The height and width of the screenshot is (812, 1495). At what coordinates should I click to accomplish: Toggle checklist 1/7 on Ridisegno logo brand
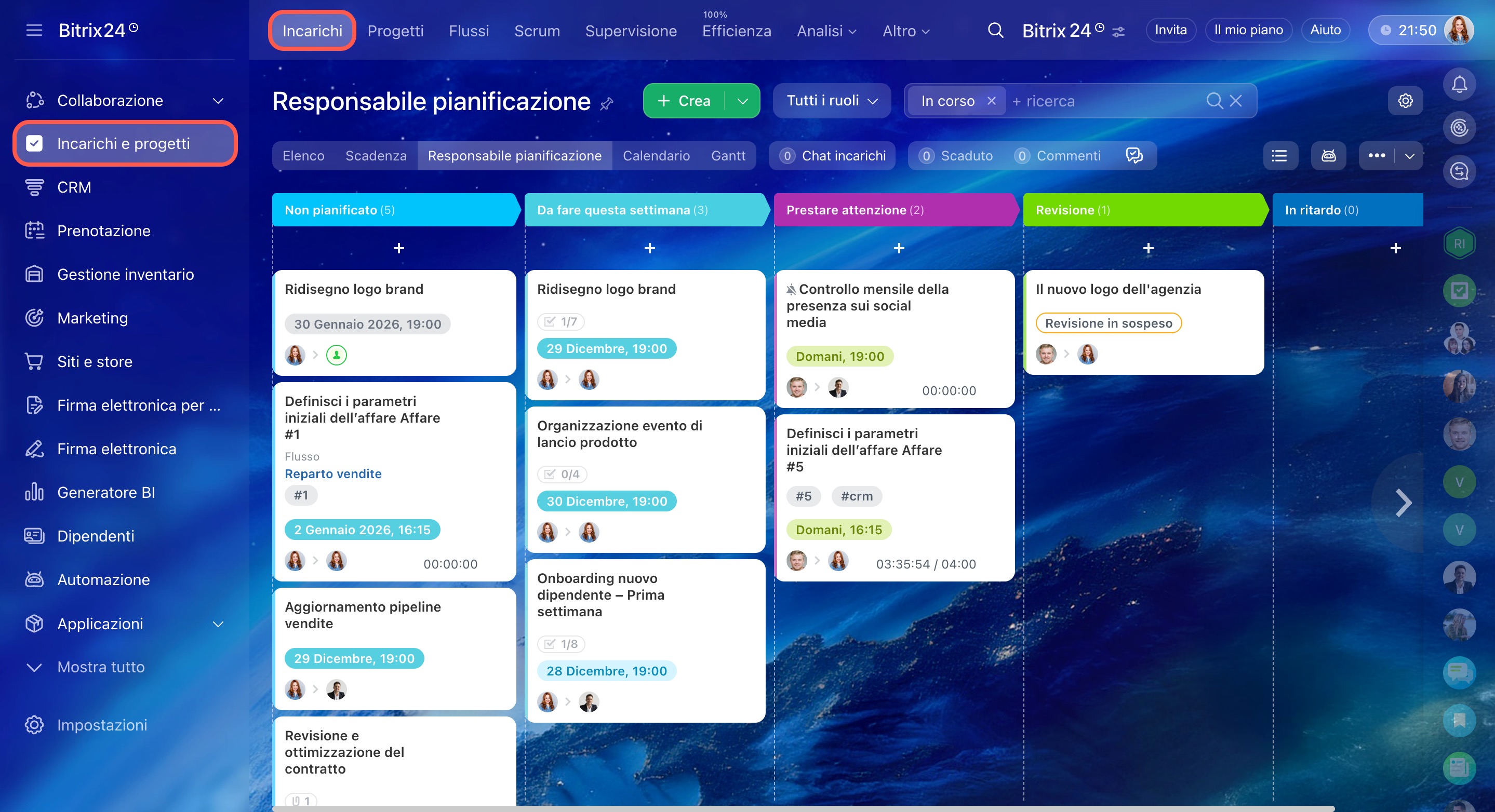pos(560,321)
